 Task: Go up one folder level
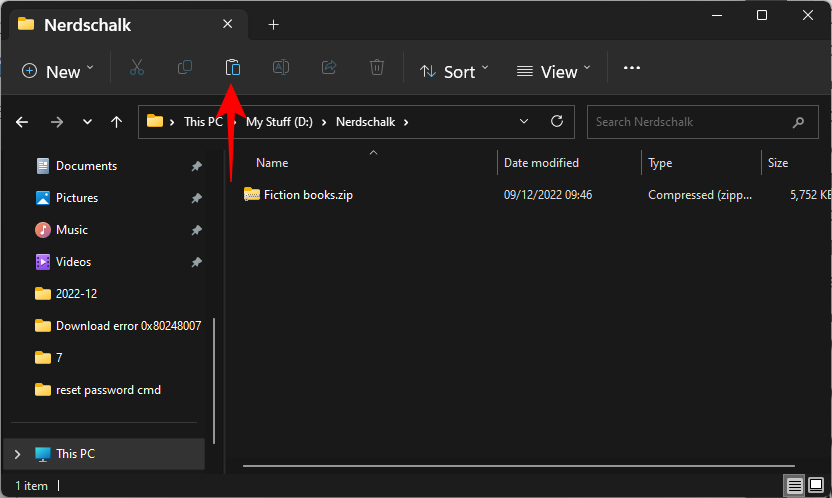[x=117, y=122]
